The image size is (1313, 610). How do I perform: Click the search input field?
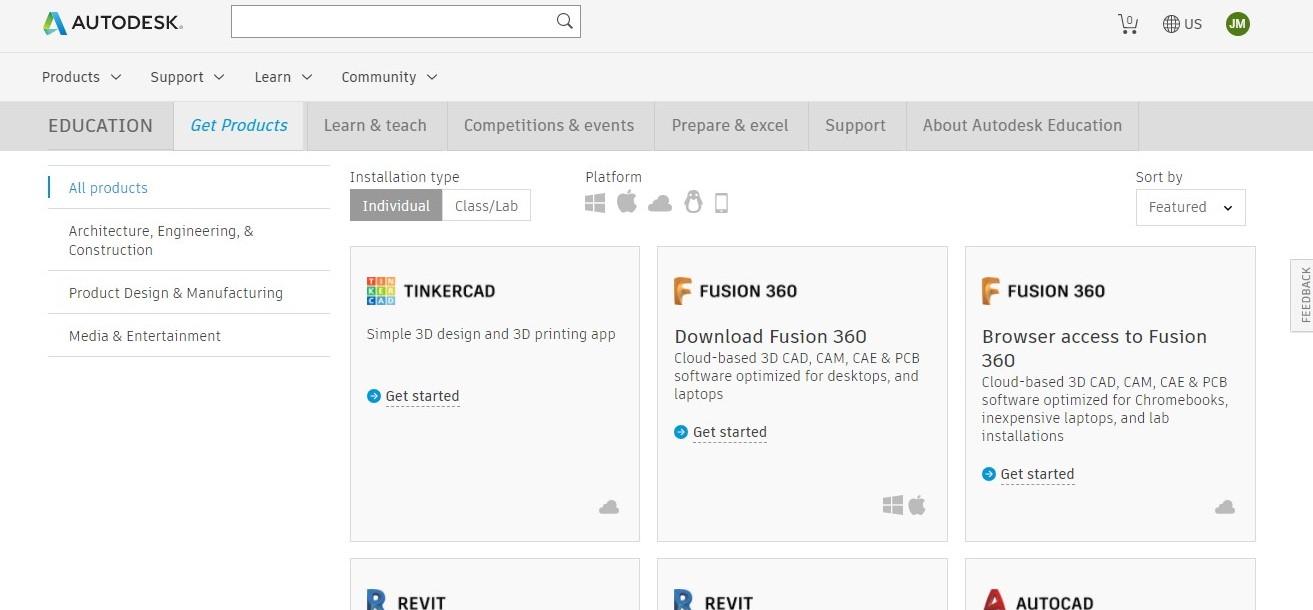tap(392, 21)
